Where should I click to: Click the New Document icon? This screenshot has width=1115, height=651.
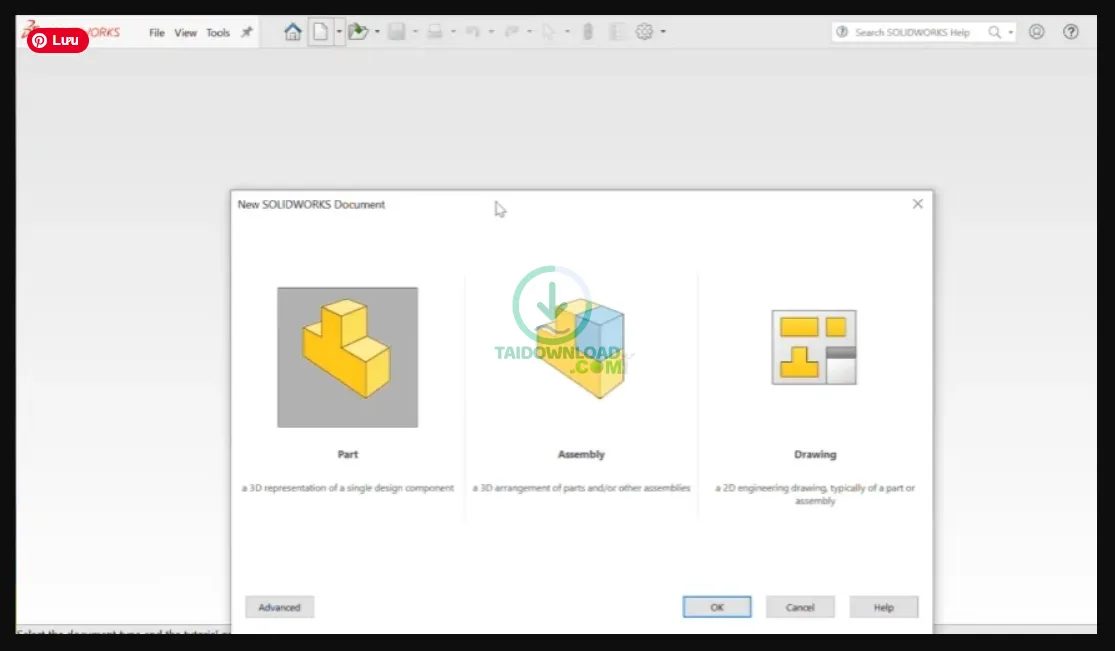[x=318, y=31]
